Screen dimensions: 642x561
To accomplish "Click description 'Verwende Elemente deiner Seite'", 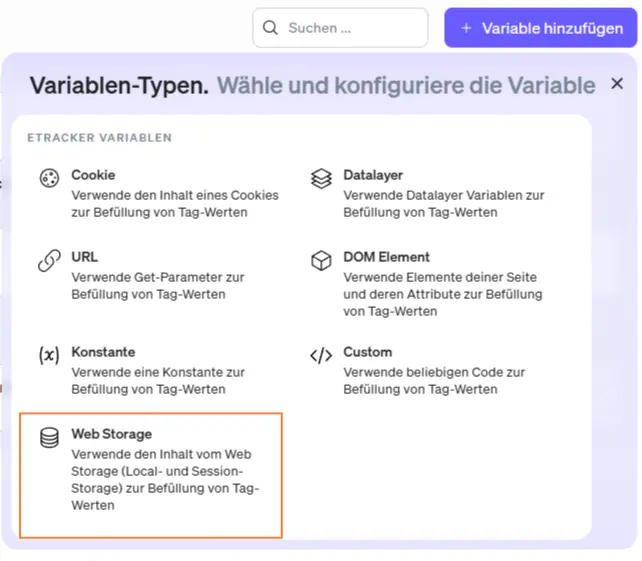I will 440,277.
